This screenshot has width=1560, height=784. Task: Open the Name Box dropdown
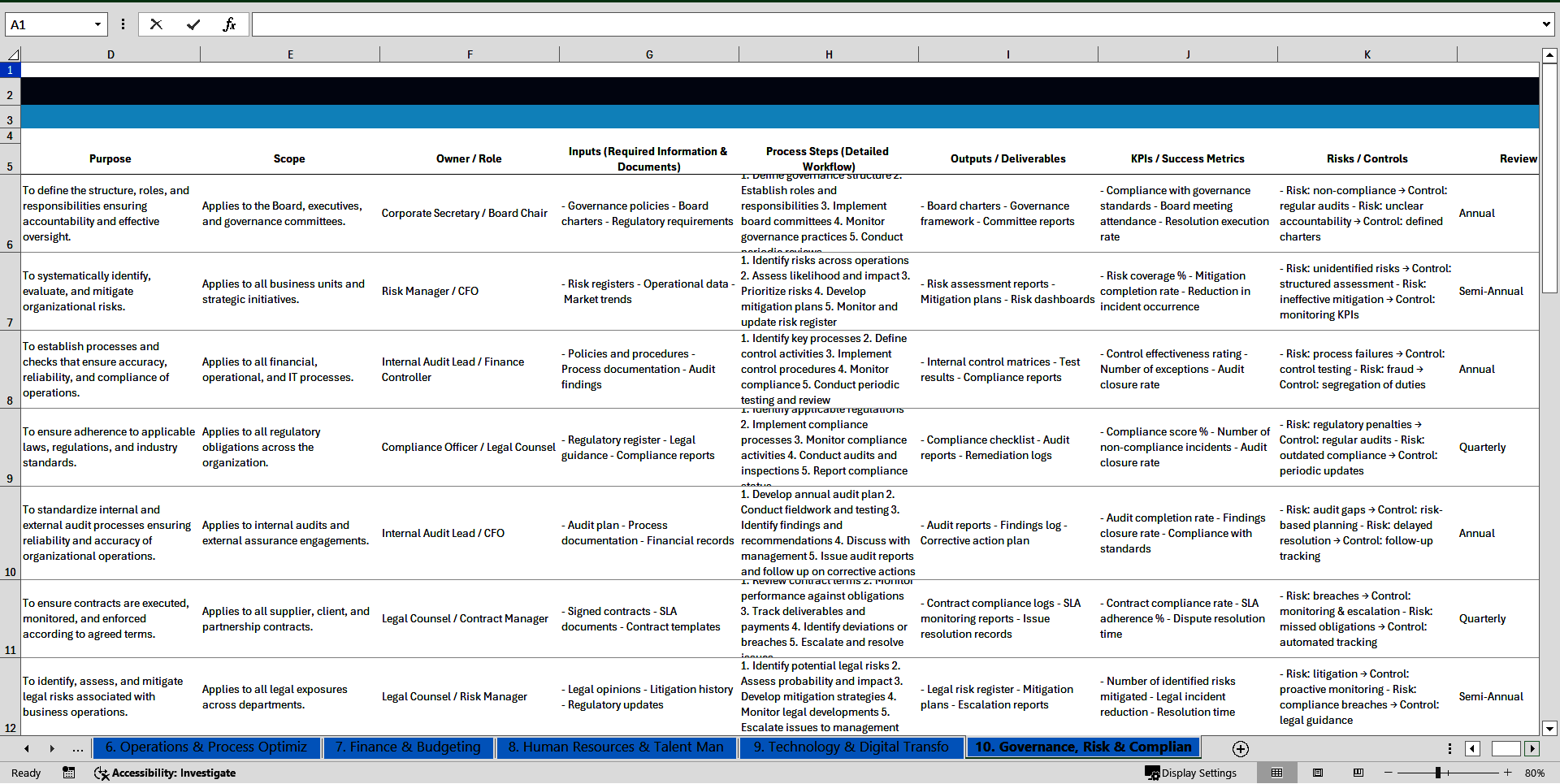click(x=97, y=24)
